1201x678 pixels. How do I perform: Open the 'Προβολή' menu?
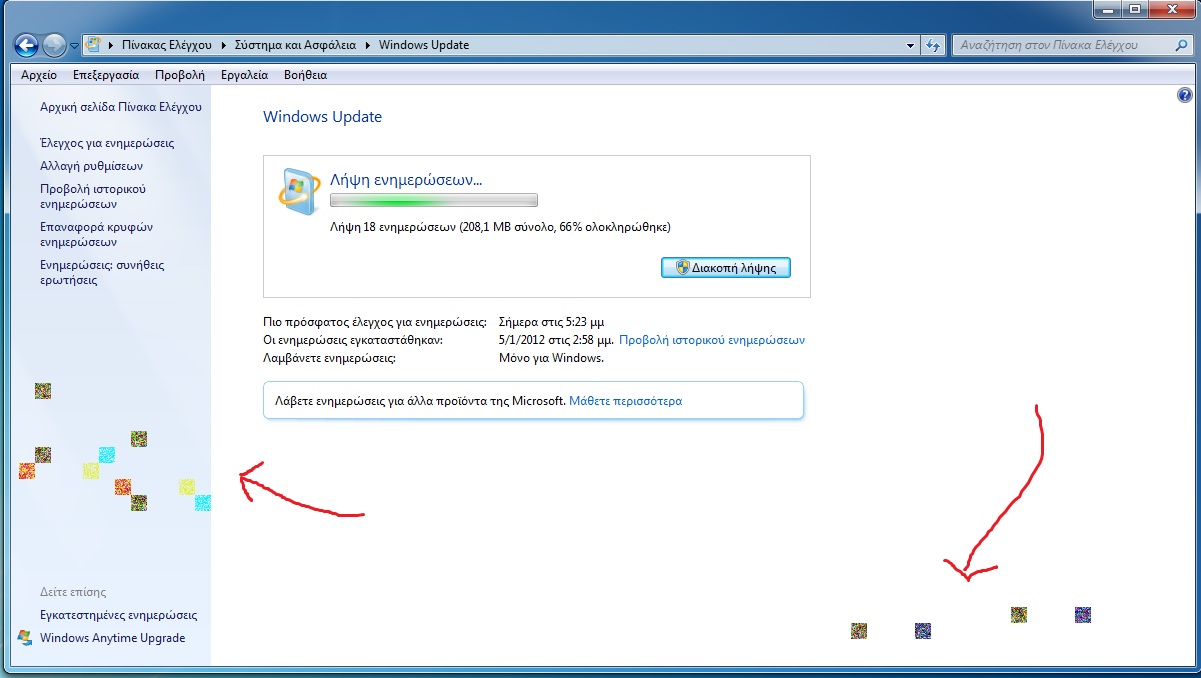click(x=180, y=75)
